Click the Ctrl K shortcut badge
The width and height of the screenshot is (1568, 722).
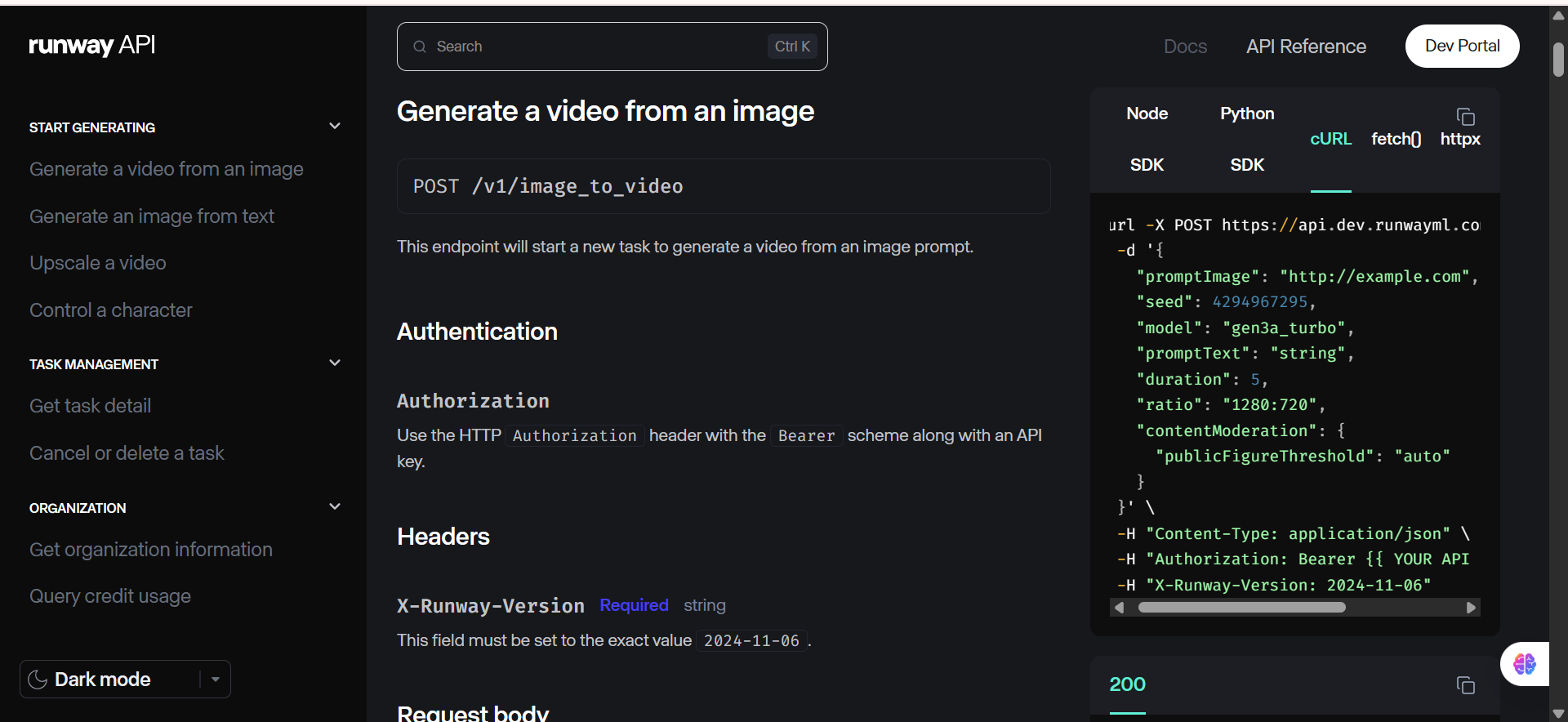(792, 47)
